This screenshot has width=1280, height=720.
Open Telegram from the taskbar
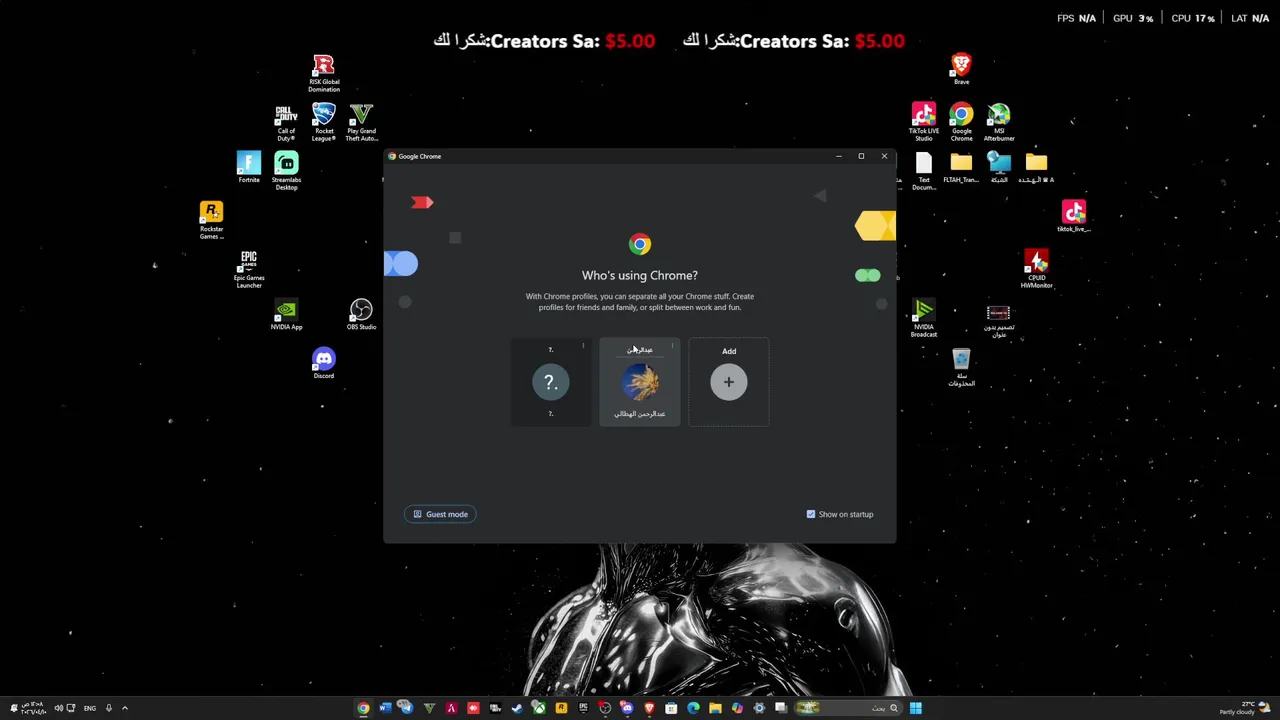coord(405,708)
